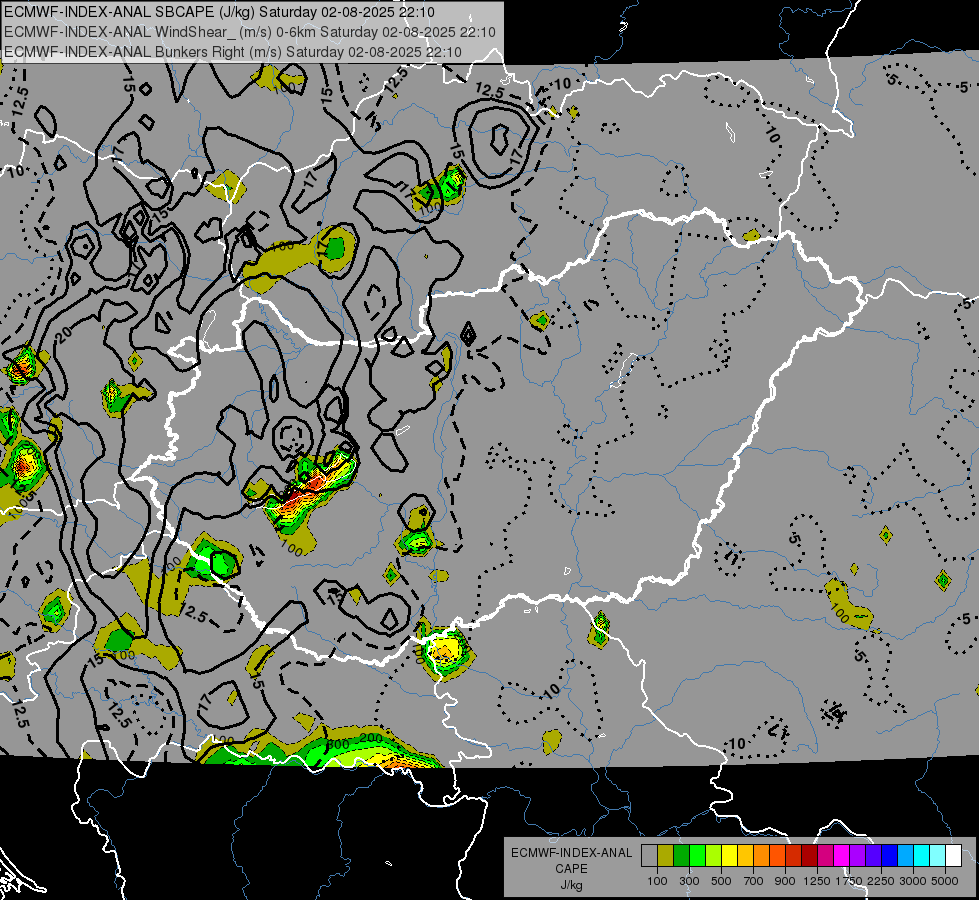
Task: Click the Bunkers Right (m/s) title line
Action: click(x=233, y=52)
